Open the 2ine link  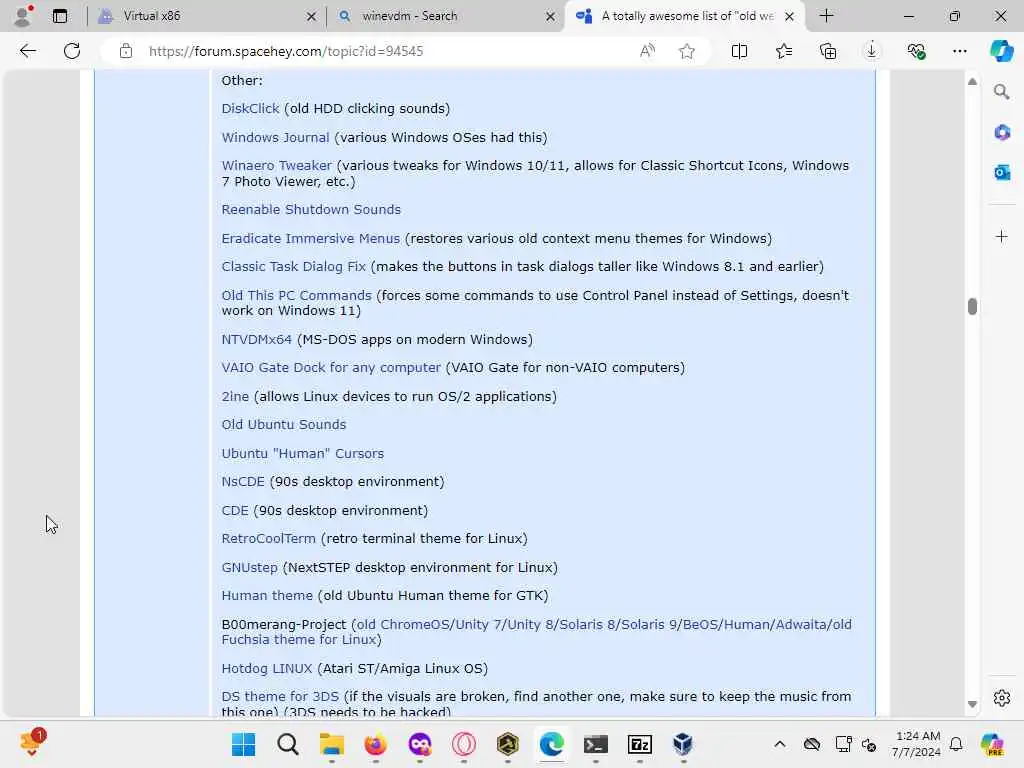[235, 396]
